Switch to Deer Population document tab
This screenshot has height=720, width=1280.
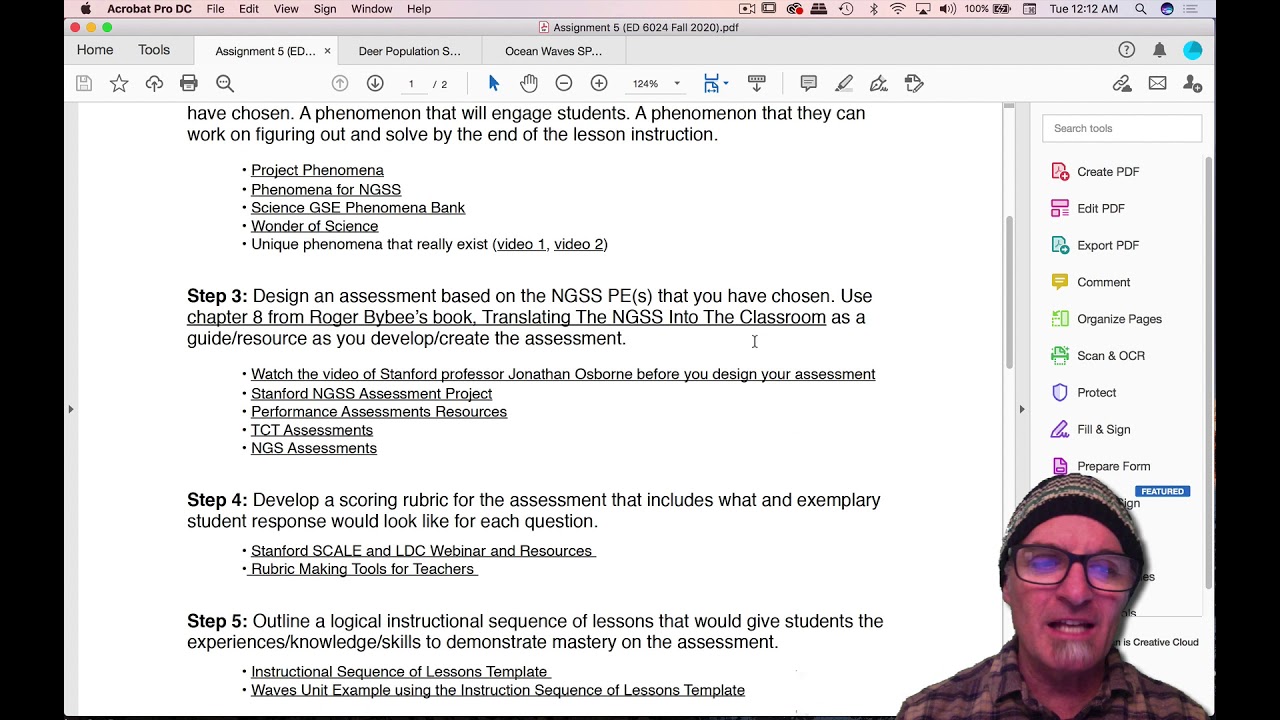point(409,51)
